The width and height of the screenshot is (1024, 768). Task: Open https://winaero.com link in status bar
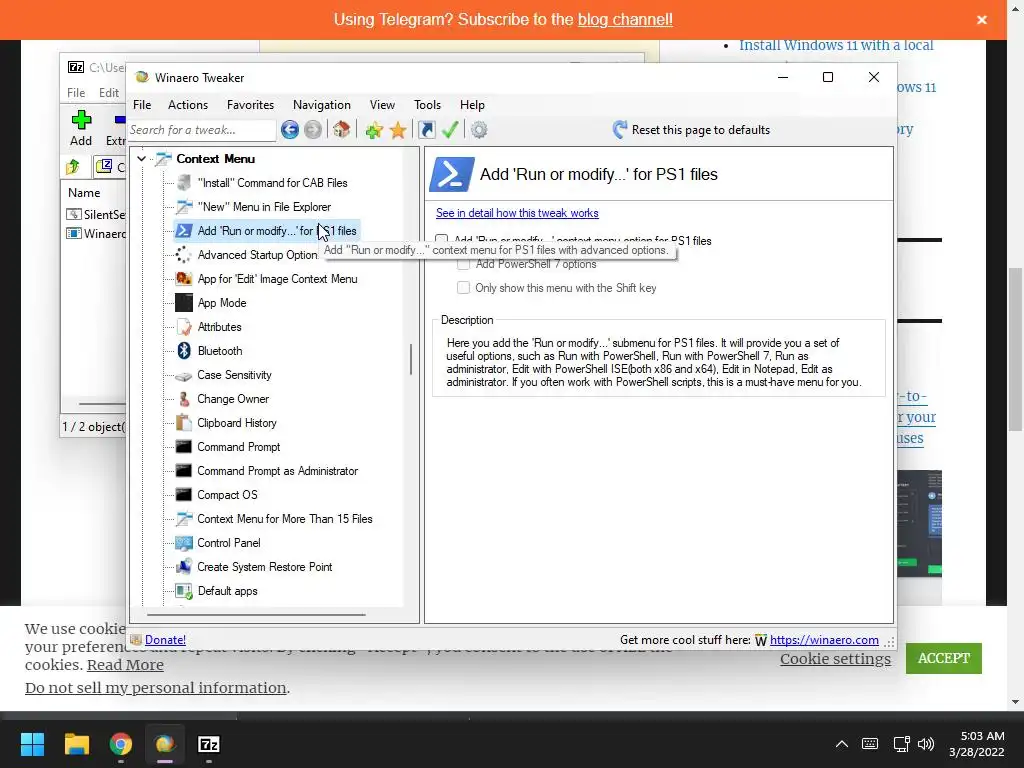click(824, 640)
